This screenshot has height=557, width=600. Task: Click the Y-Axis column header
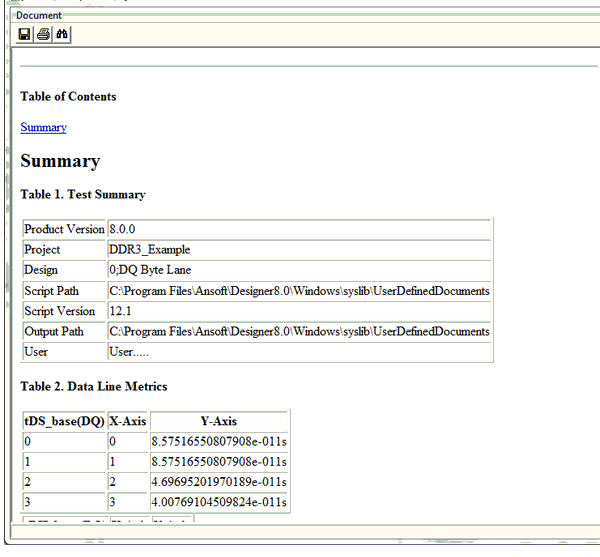coord(219,421)
